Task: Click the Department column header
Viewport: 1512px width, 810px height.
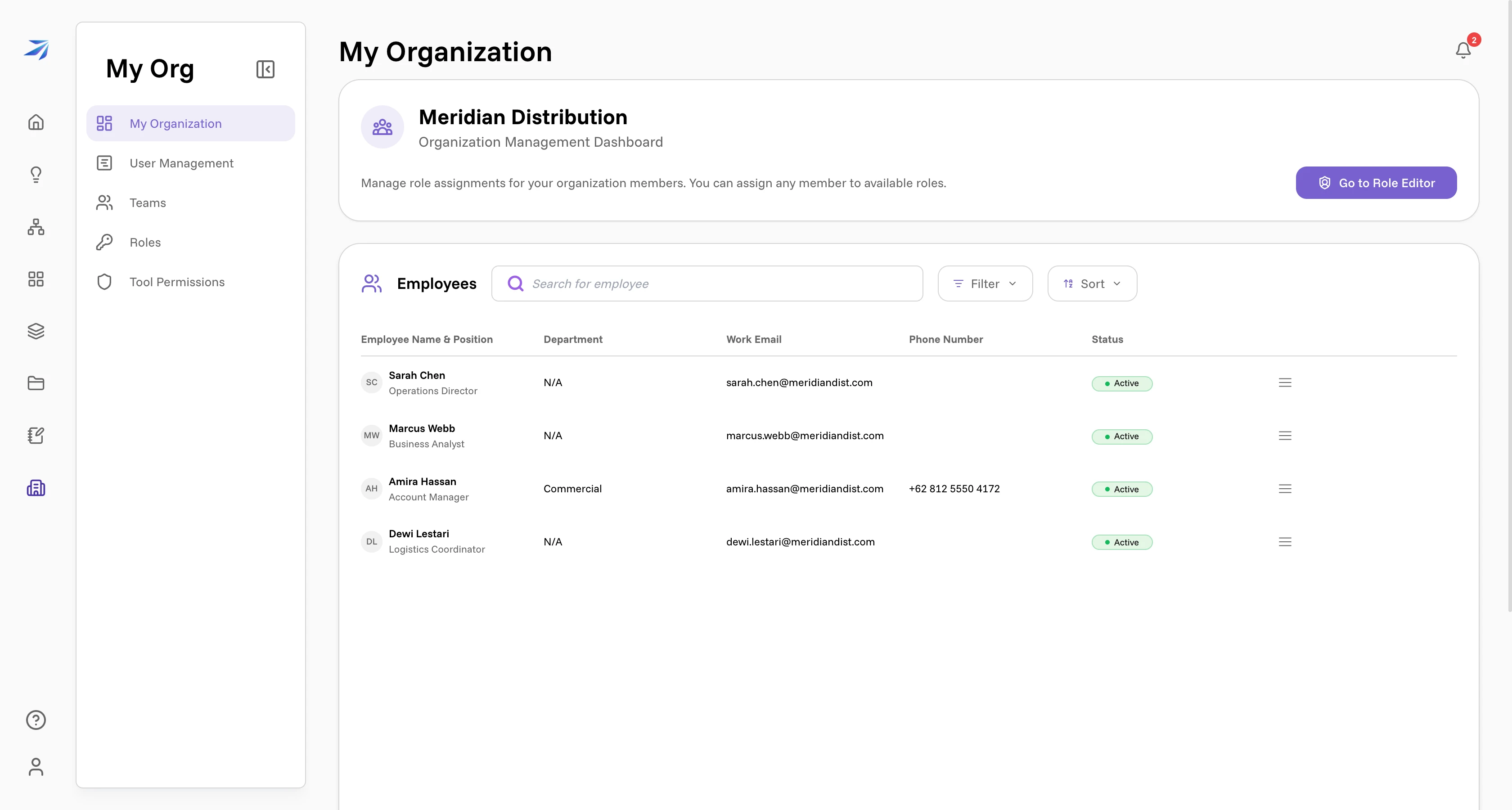Action: (x=573, y=339)
